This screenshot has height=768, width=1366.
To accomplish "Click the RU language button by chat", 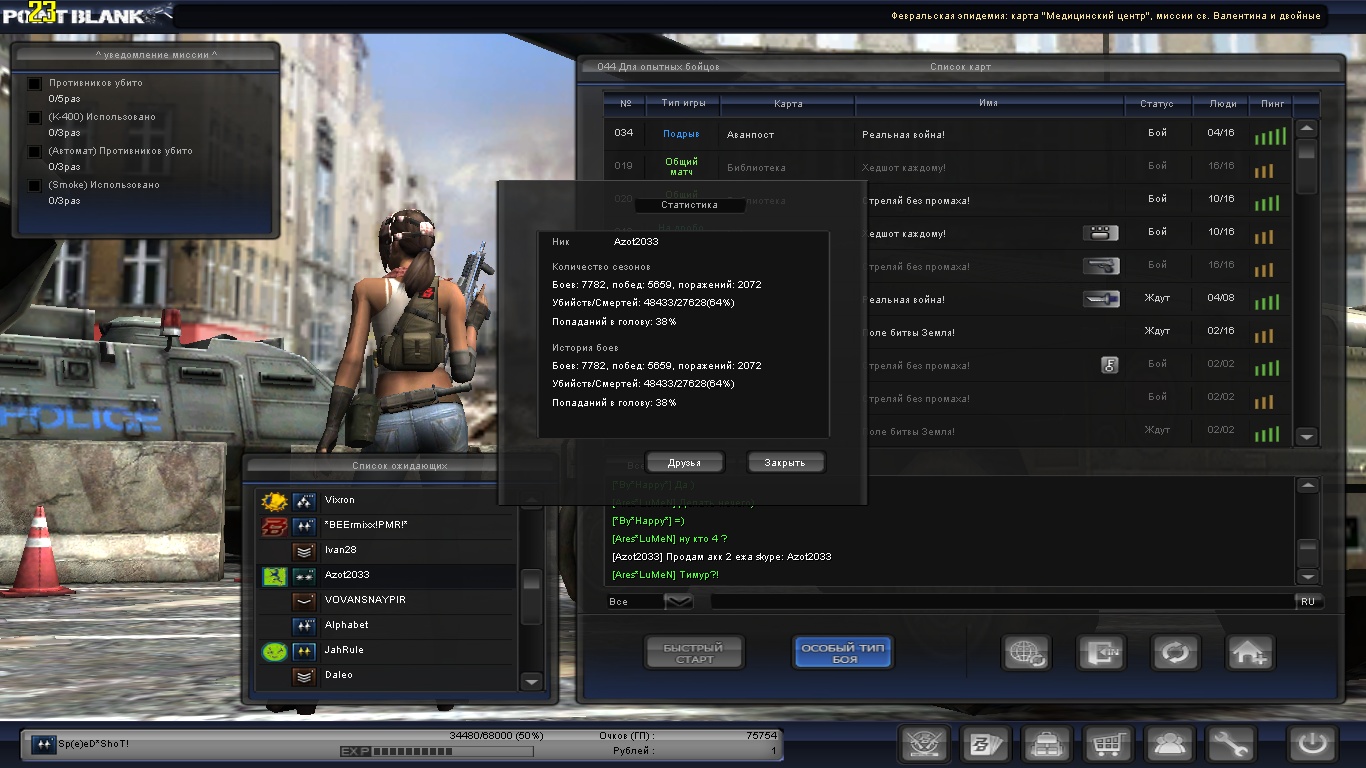I will pos(1308,602).
